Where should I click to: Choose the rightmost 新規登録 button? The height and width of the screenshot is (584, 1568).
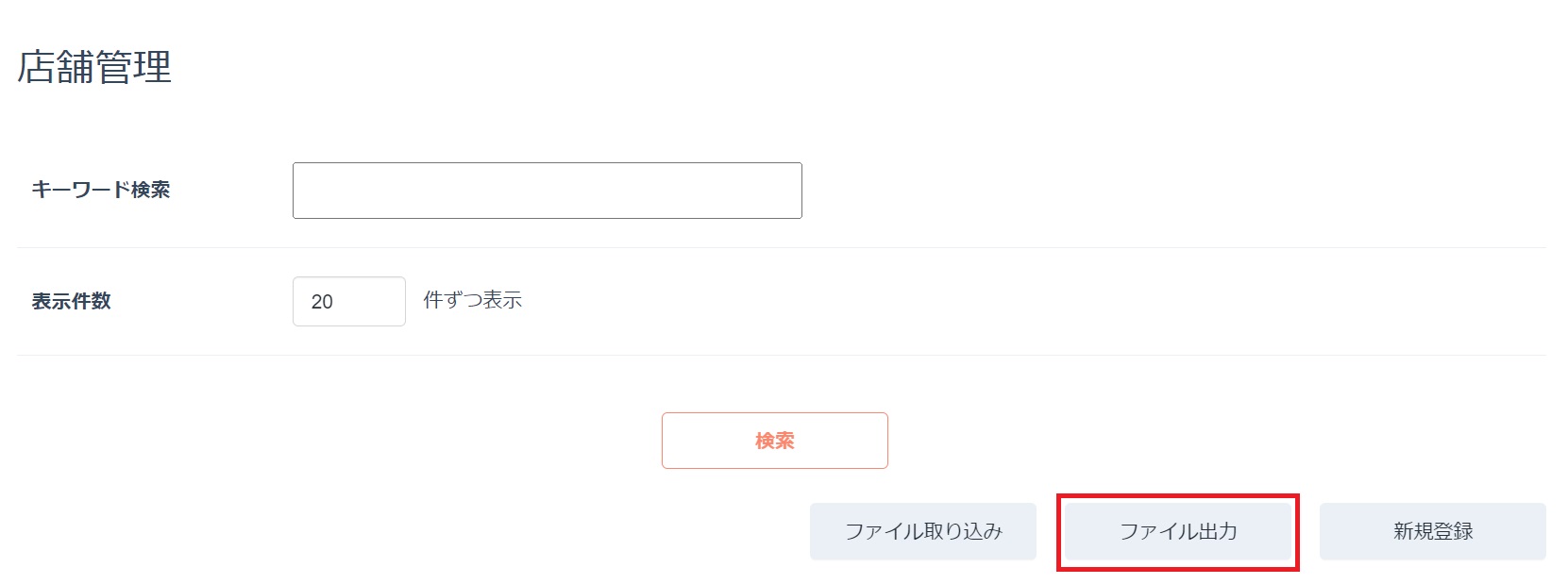coord(1432,531)
